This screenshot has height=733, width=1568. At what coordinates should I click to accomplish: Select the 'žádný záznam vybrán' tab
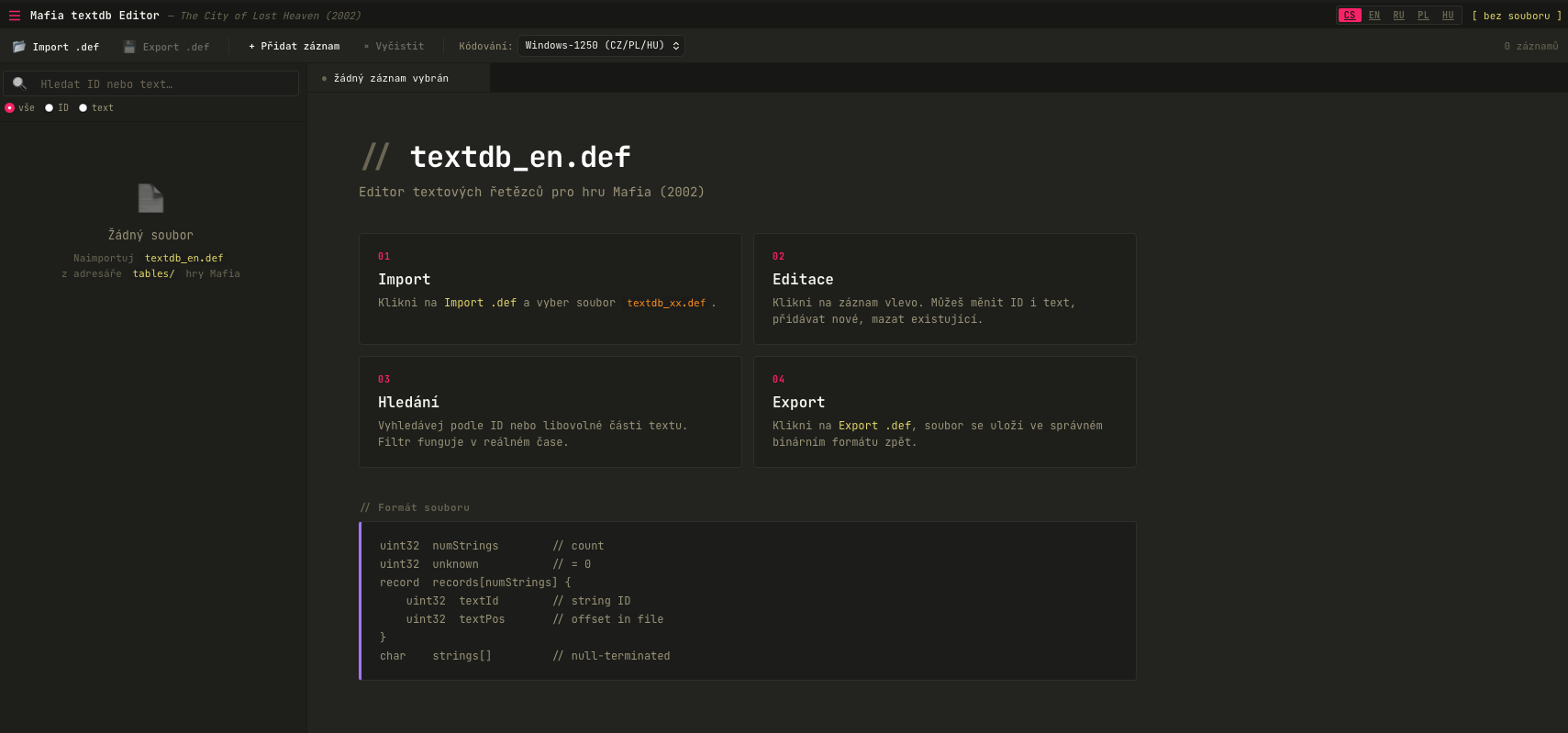point(399,78)
